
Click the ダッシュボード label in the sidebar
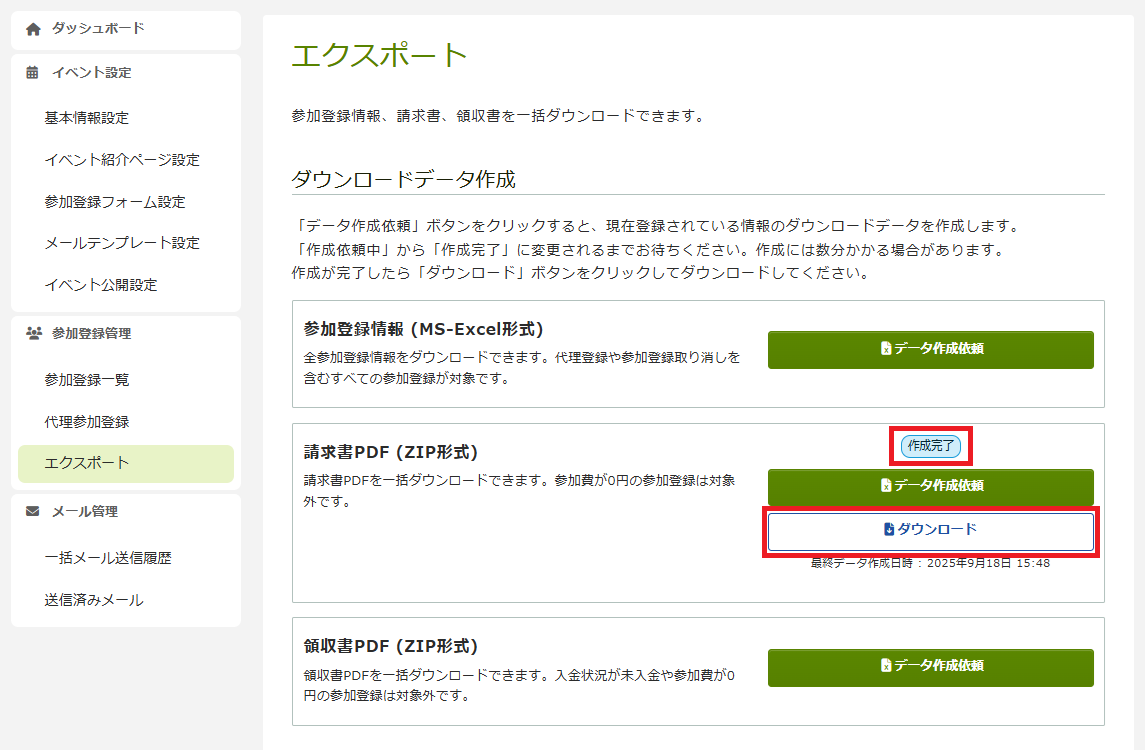[x=98, y=29]
